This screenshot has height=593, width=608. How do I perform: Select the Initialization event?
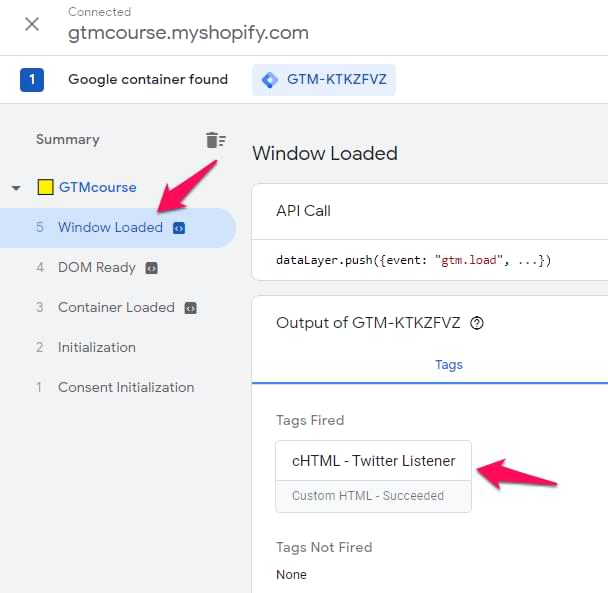pyautogui.click(x=97, y=348)
